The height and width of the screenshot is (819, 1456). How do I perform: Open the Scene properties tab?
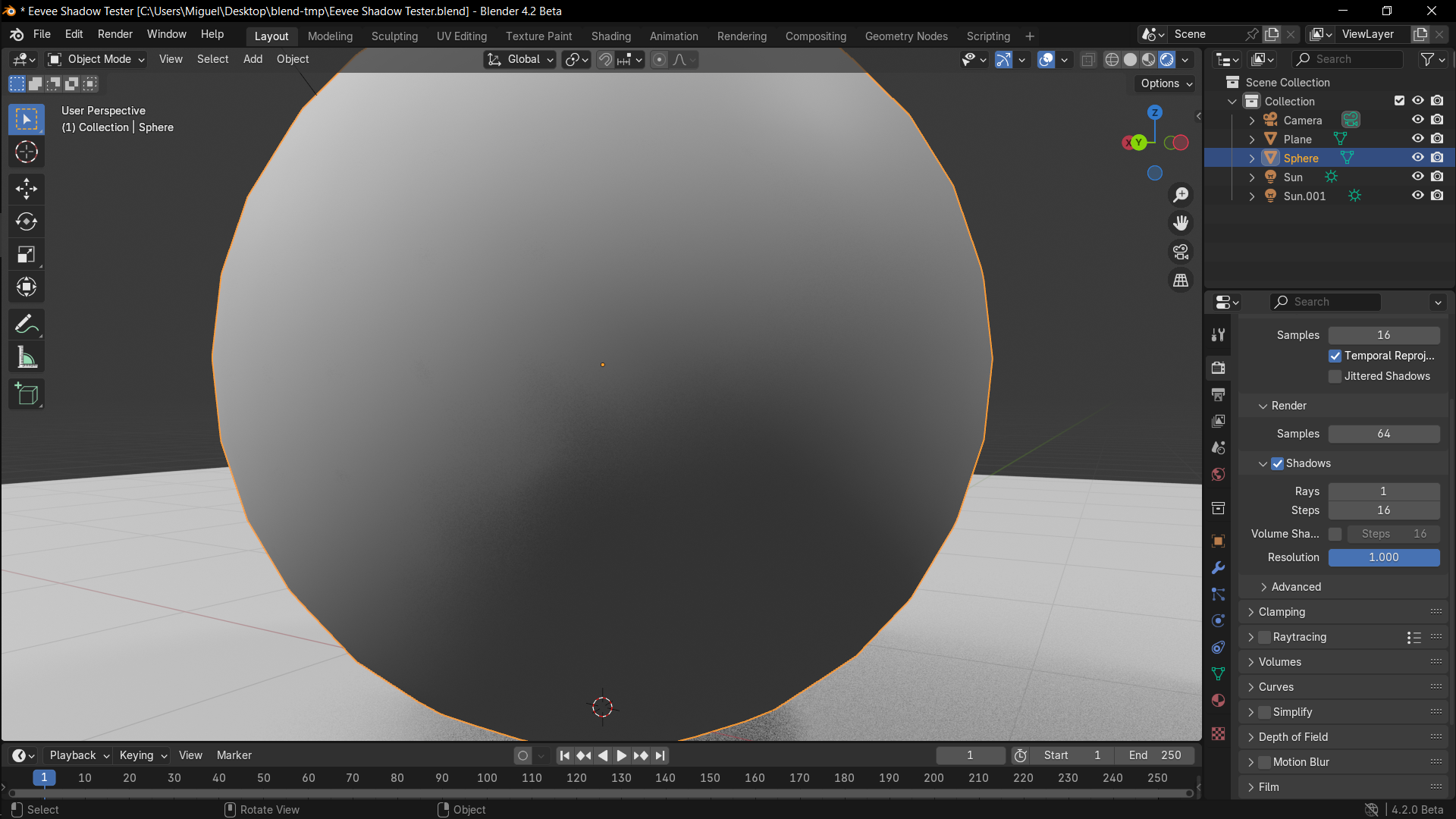1218,447
